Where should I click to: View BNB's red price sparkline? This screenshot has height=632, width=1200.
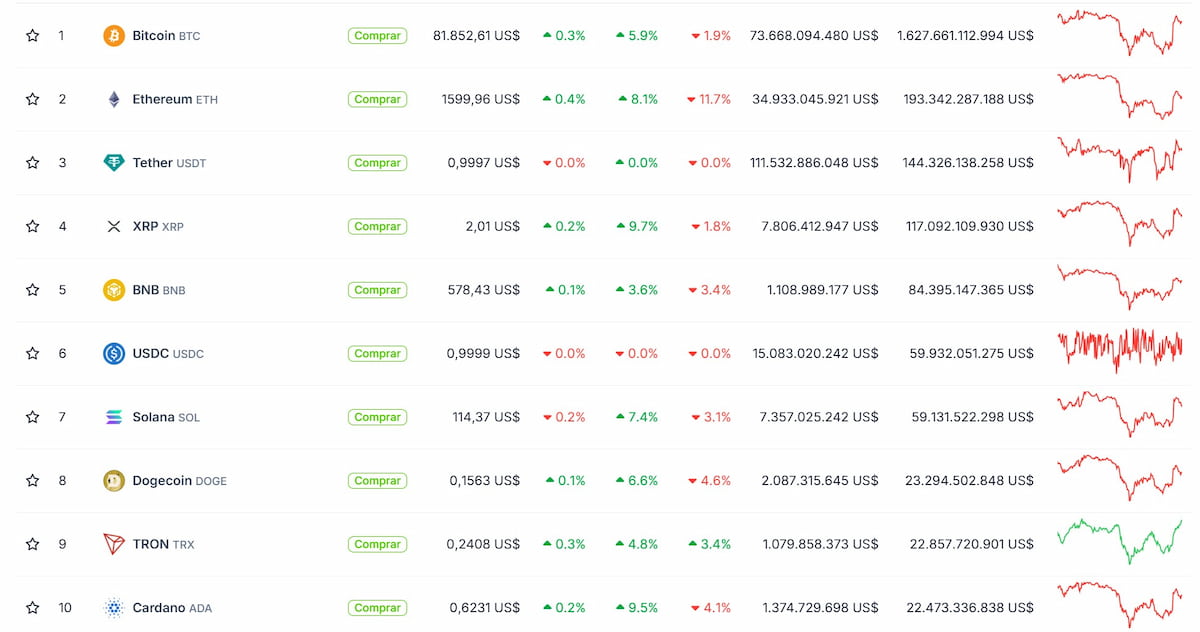click(x=1120, y=287)
